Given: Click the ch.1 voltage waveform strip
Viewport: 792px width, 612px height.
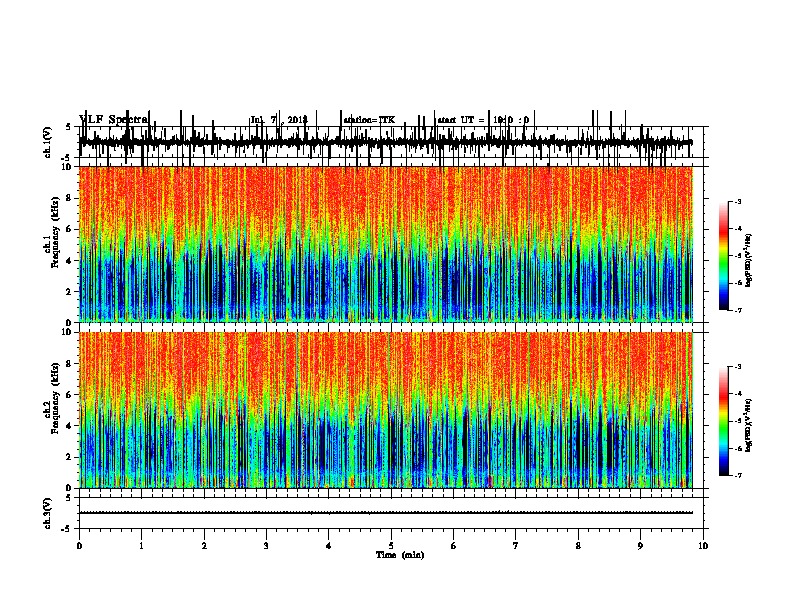Looking at the screenshot, I should point(386,142).
